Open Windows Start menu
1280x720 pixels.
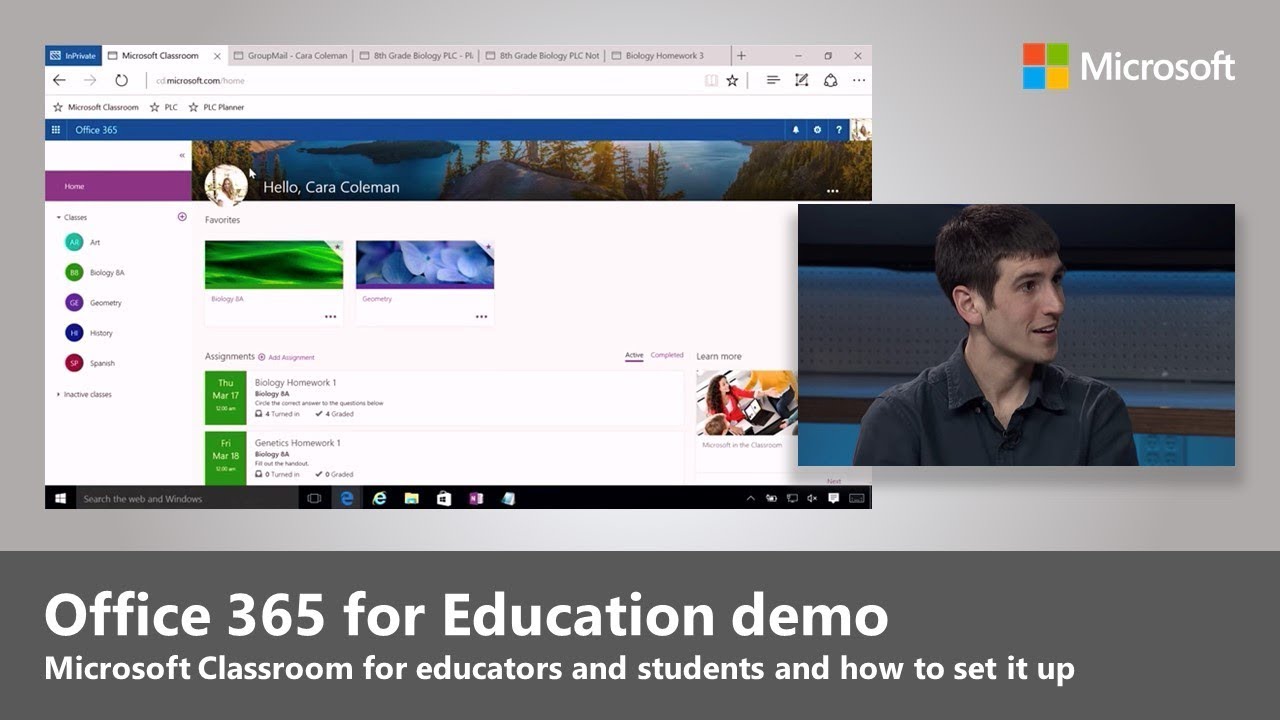pyautogui.click(x=59, y=498)
